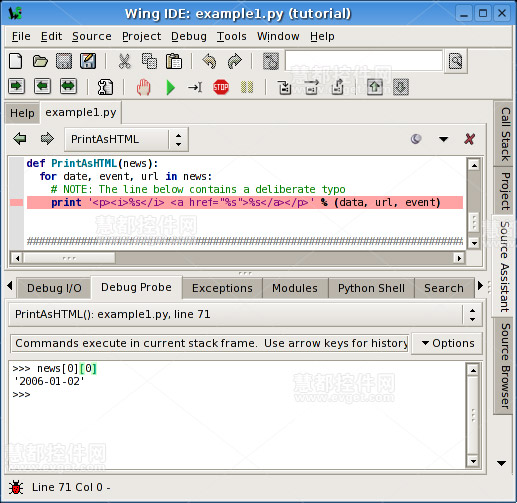Open the File menu

[x=21, y=36]
